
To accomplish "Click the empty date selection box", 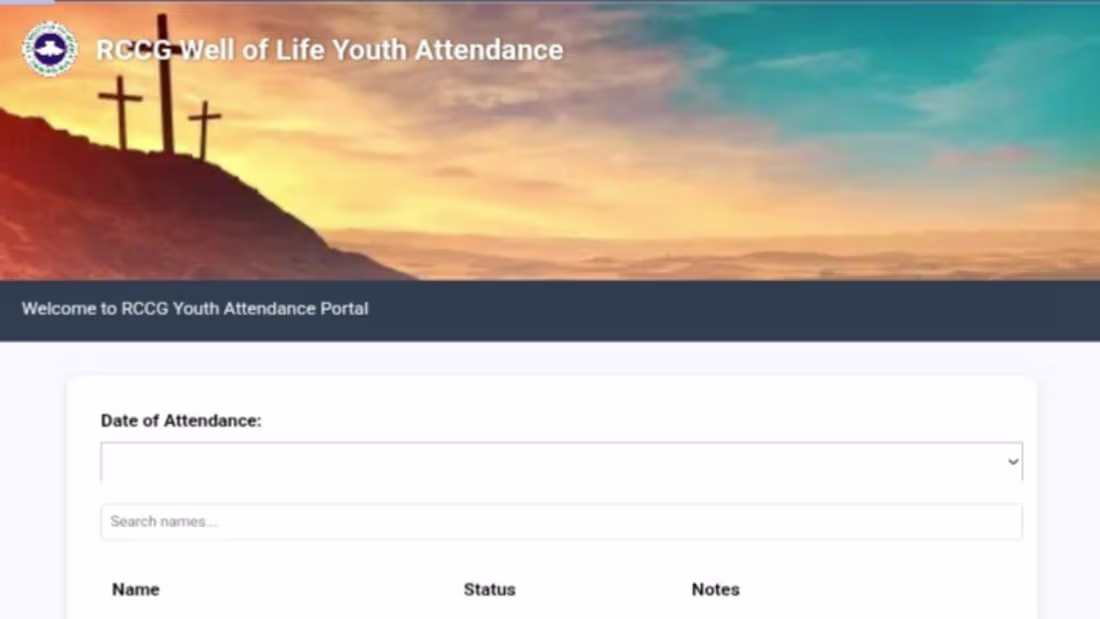I will tap(500, 461).
